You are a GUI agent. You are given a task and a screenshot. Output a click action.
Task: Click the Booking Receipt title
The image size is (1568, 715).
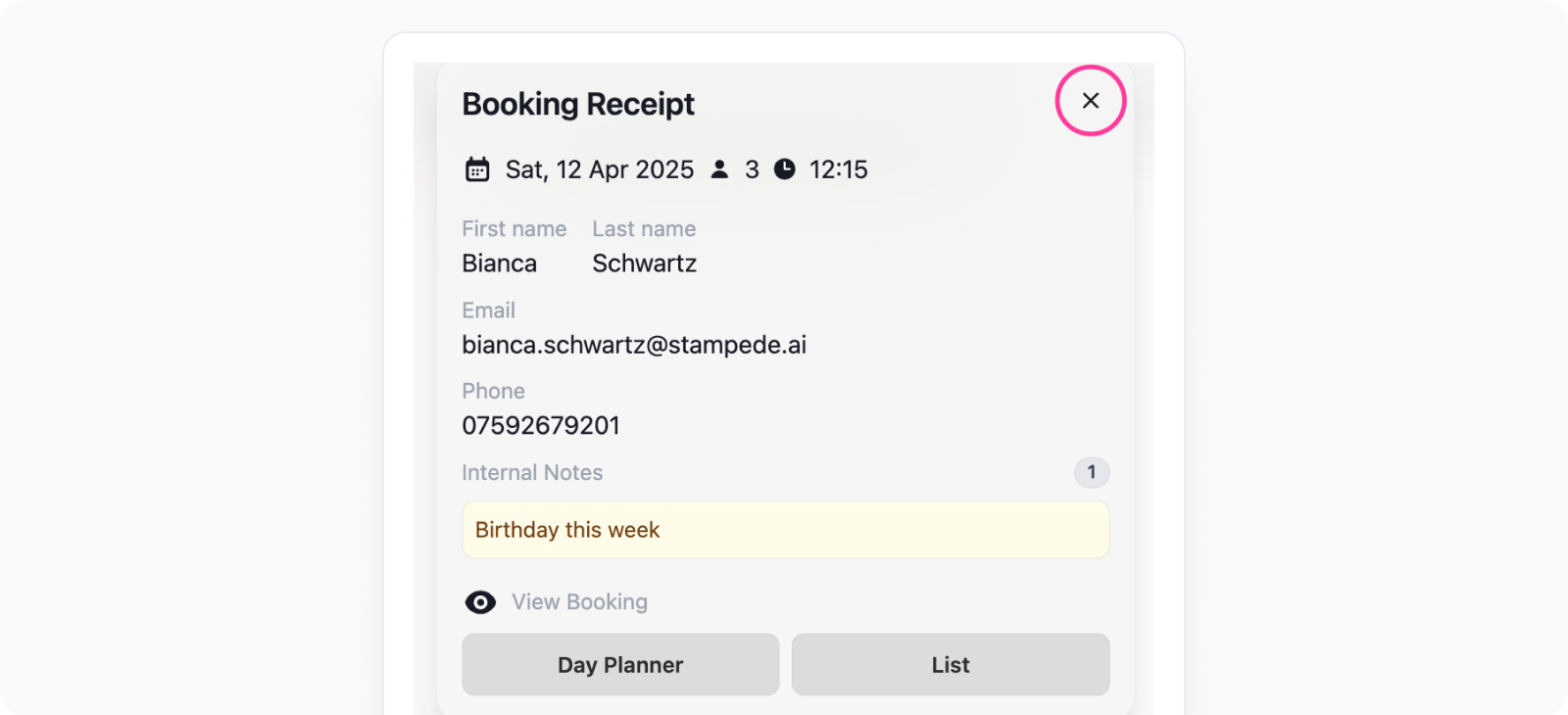578,104
